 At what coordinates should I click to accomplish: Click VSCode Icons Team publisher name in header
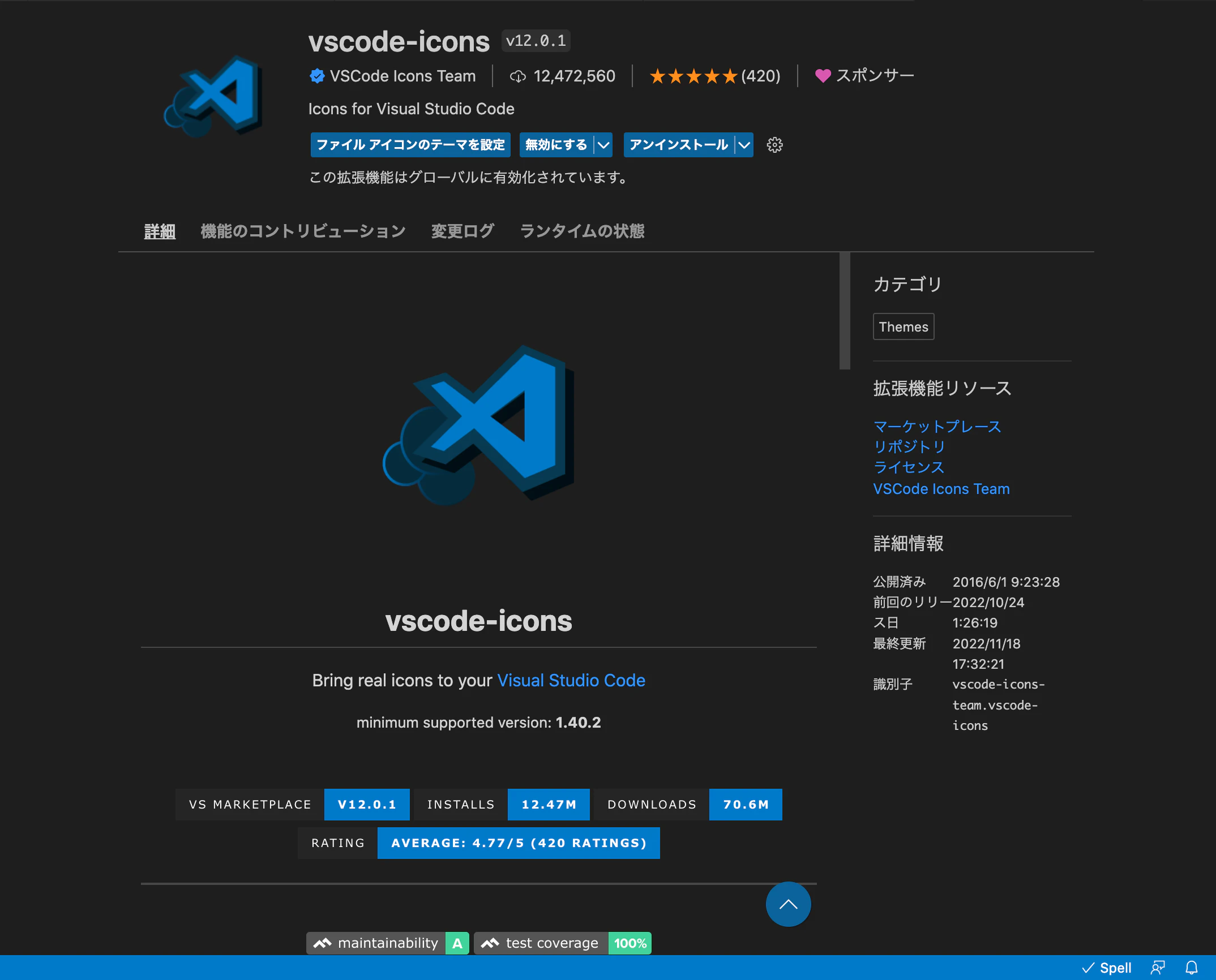403,76
